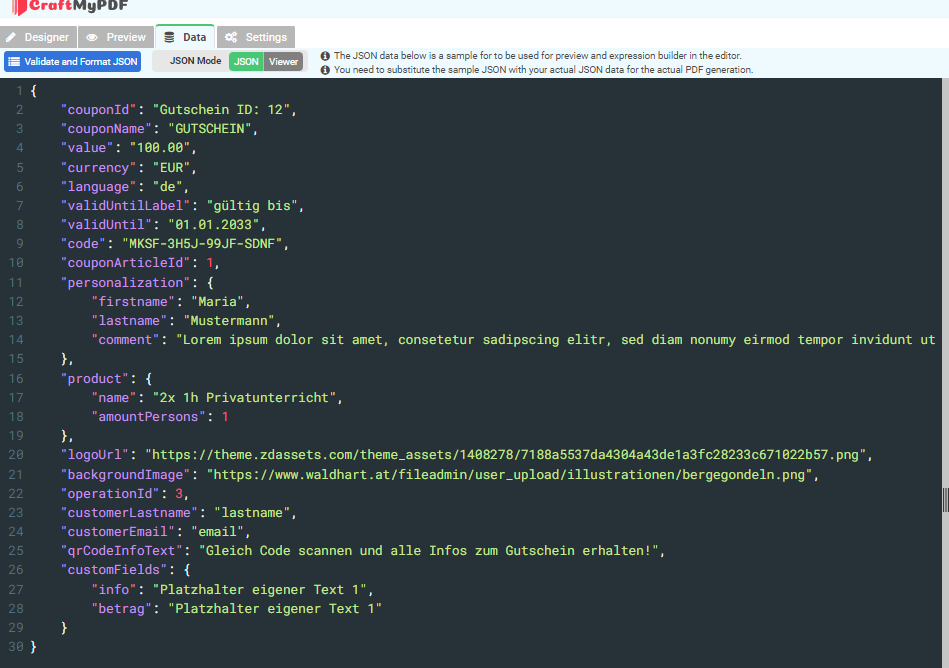Click the "gültig bis" value

point(252,206)
